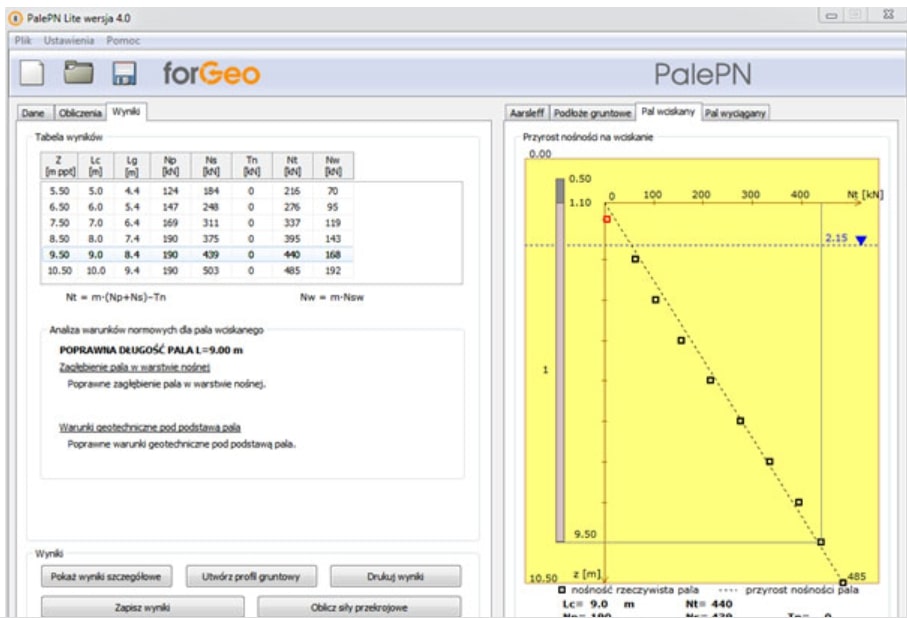Click the red square marker on chart

pyautogui.click(x=606, y=218)
